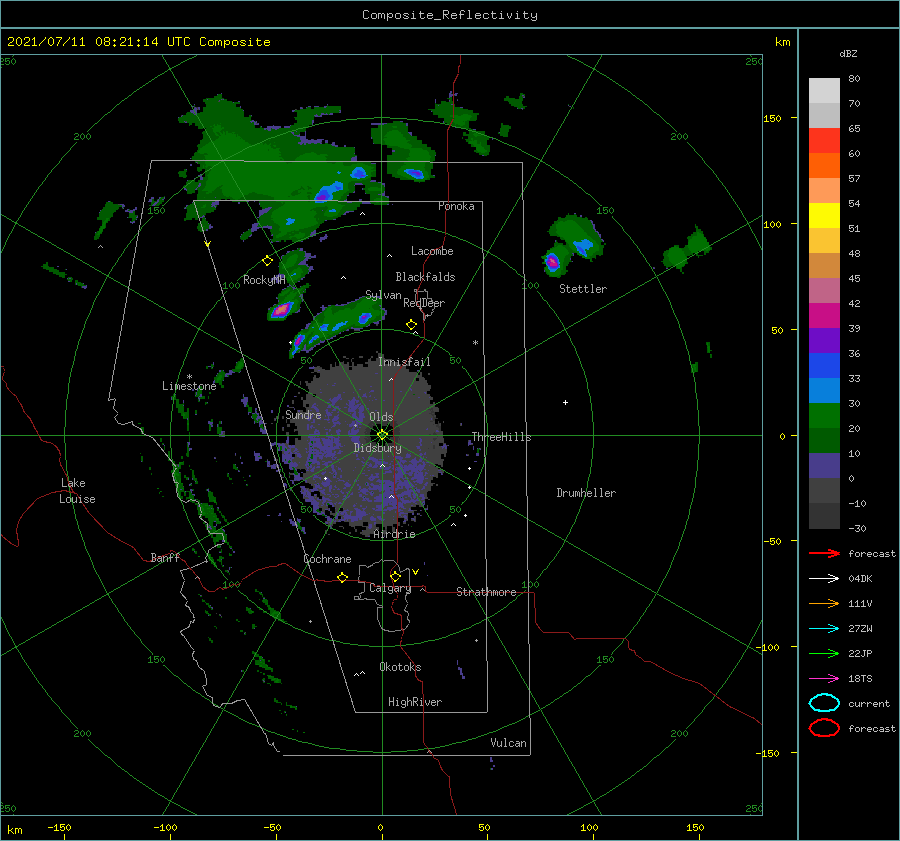Click the Vulcan city label
This screenshot has width=900, height=841.
[509, 743]
